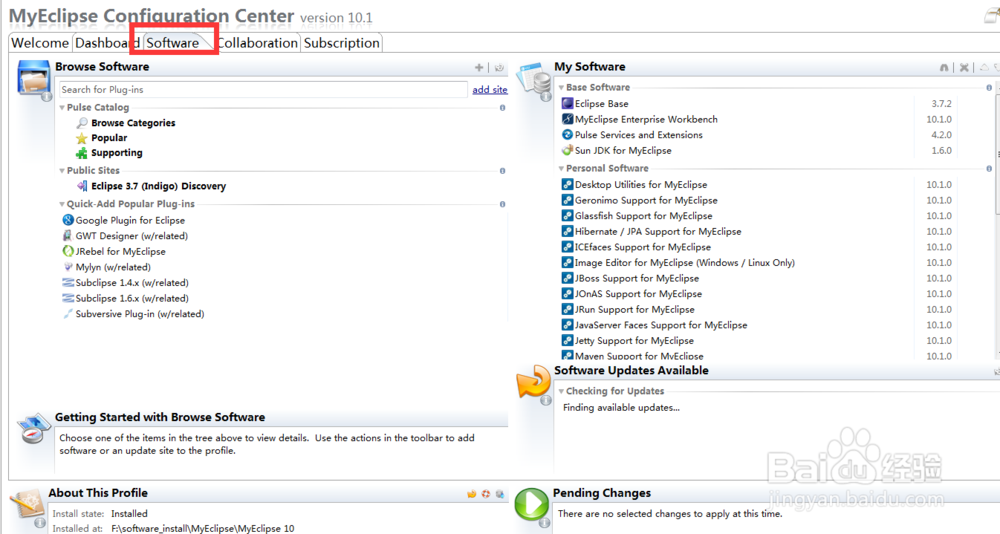This screenshot has width=1000, height=534.
Task: Collapse the Checking for Updates section
Action: [561, 391]
